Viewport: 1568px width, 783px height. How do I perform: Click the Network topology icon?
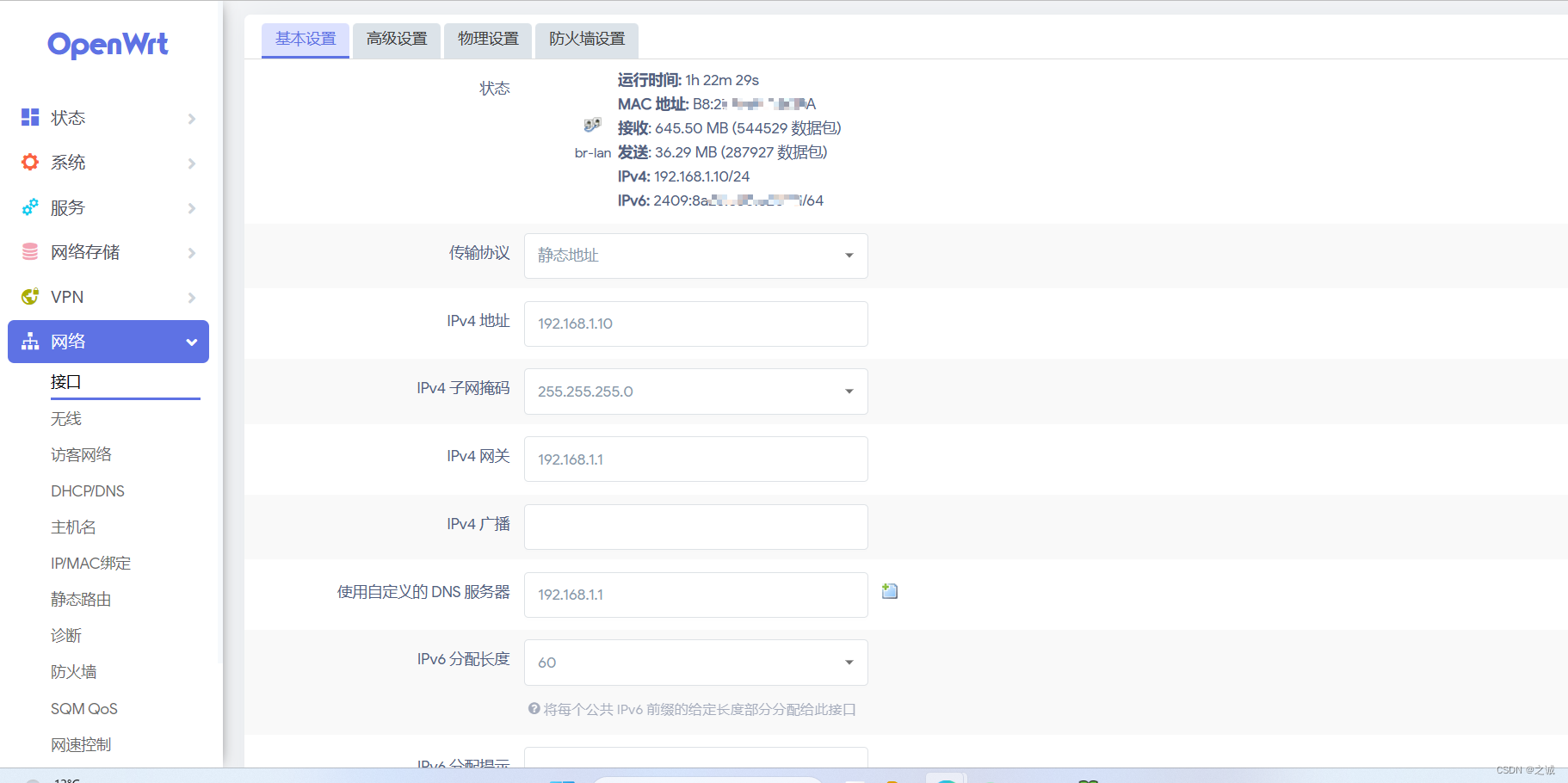[x=30, y=342]
